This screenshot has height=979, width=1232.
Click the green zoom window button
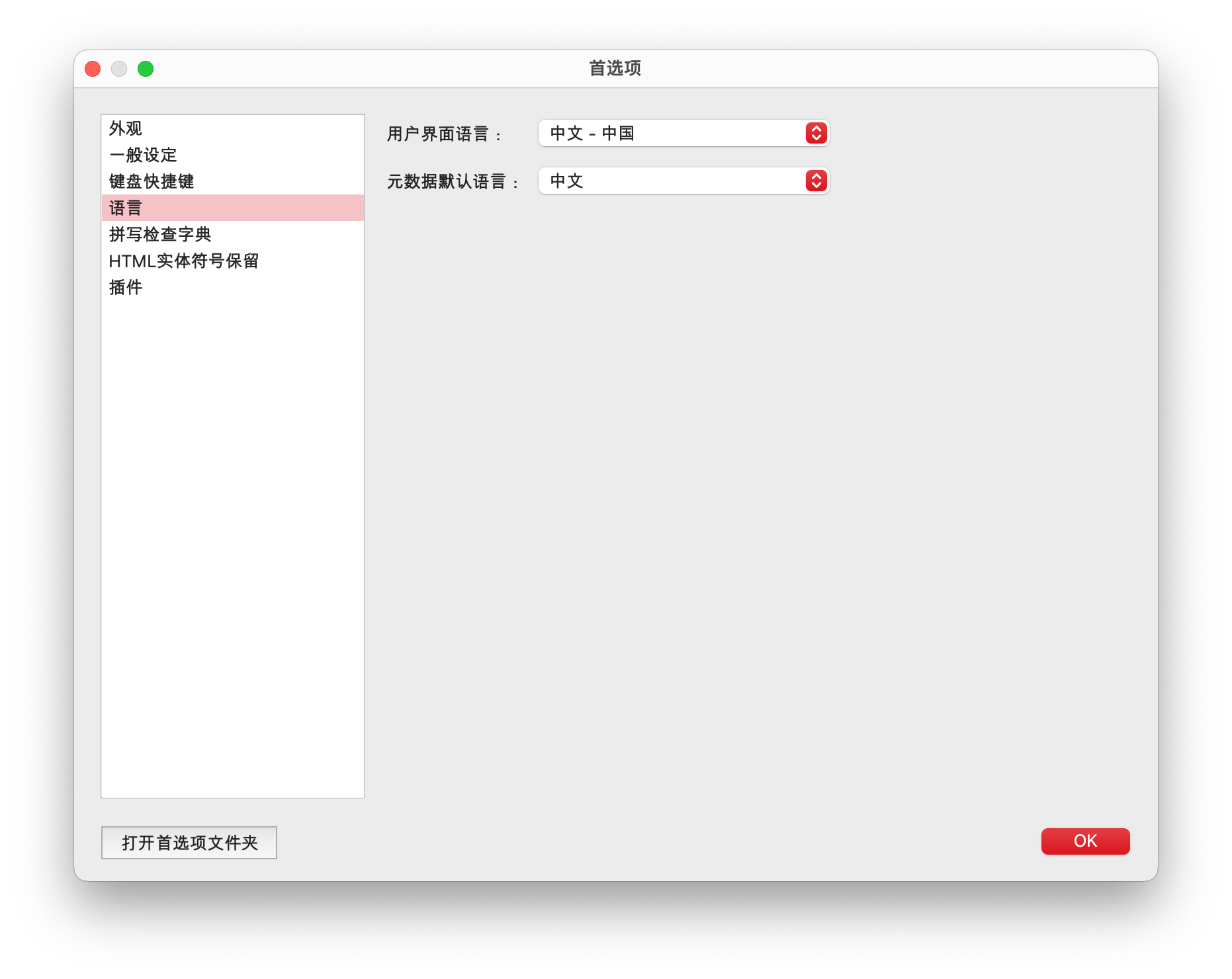click(146, 69)
